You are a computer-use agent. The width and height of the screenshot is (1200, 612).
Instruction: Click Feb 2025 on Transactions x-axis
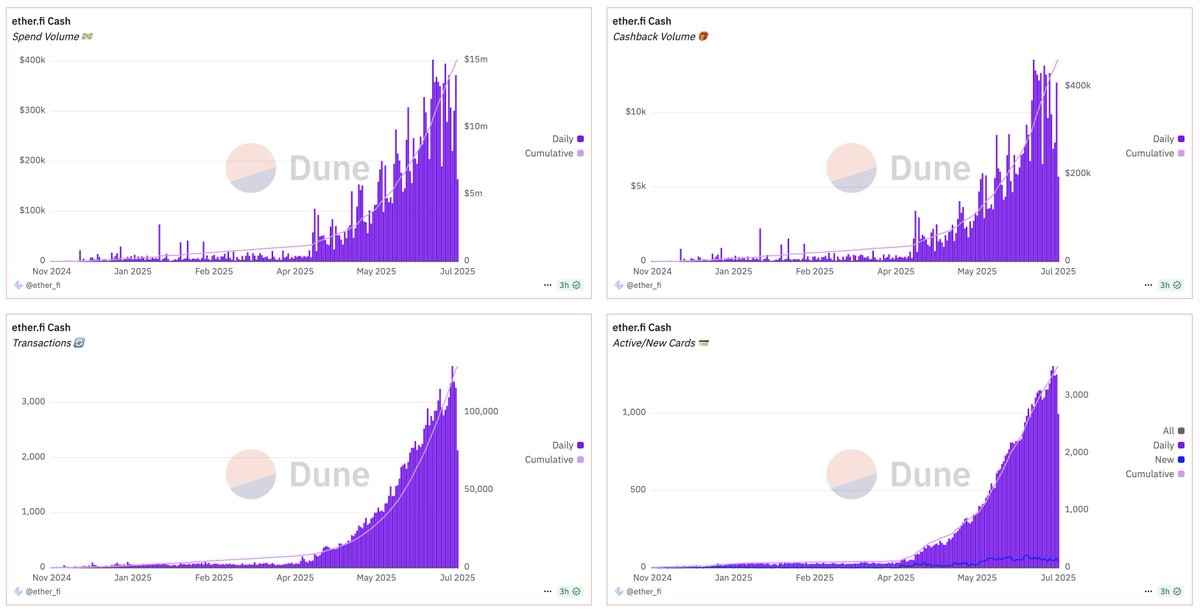tap(214, 578)
